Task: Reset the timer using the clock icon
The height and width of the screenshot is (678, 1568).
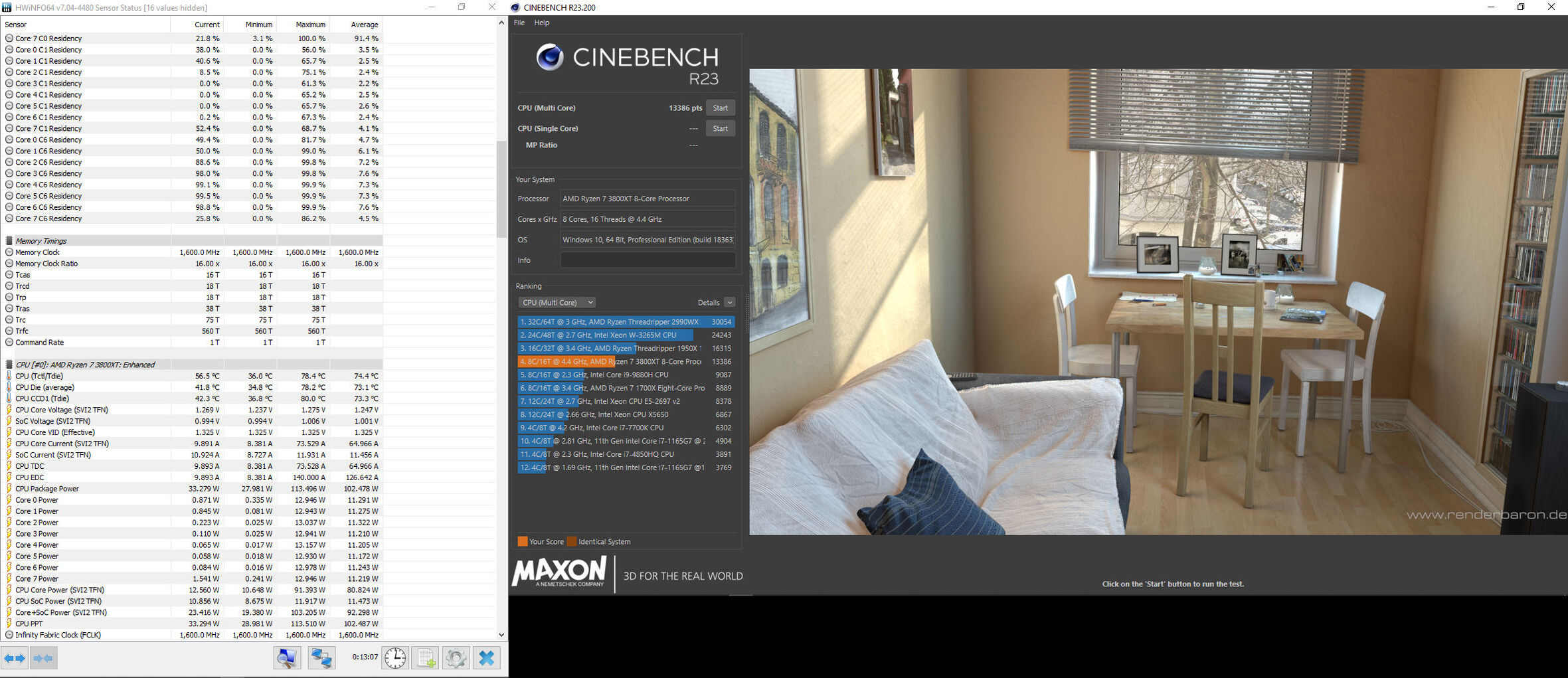Action: [395, 658]
